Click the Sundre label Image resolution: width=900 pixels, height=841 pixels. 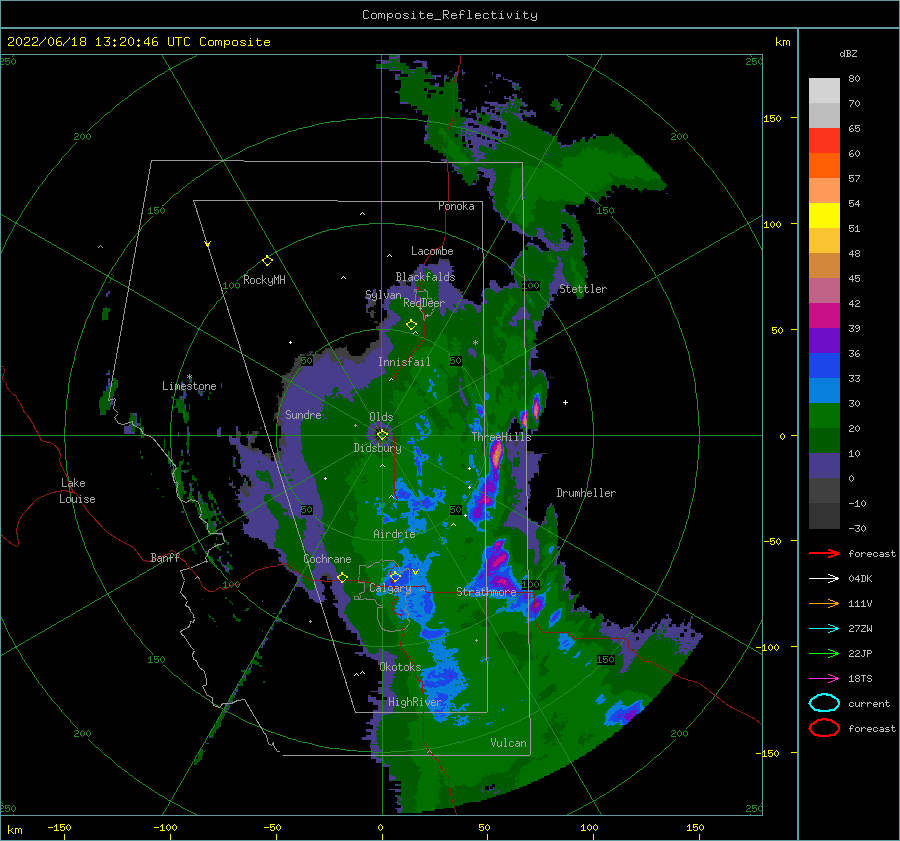coord(303,414)
